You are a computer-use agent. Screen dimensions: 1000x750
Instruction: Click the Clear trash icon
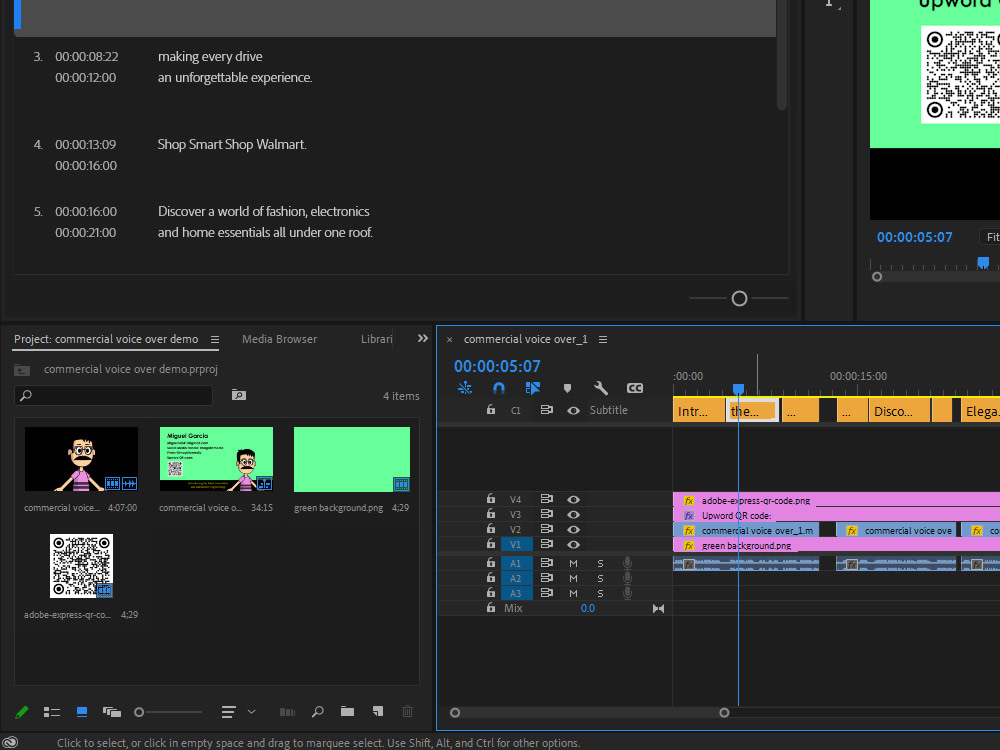coord(408,711)
